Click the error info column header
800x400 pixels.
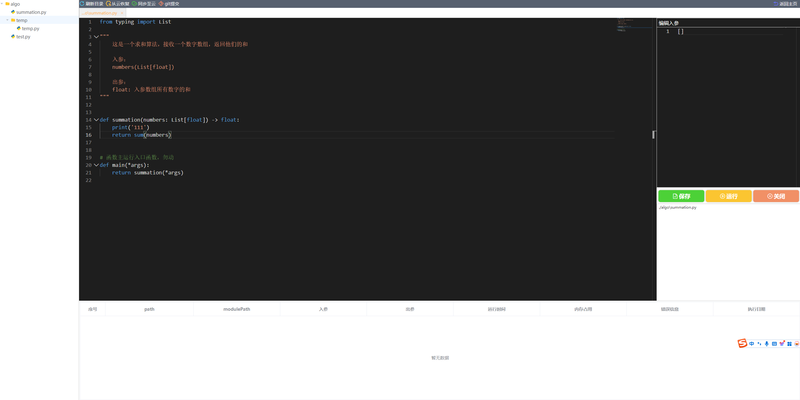(670, 309)
